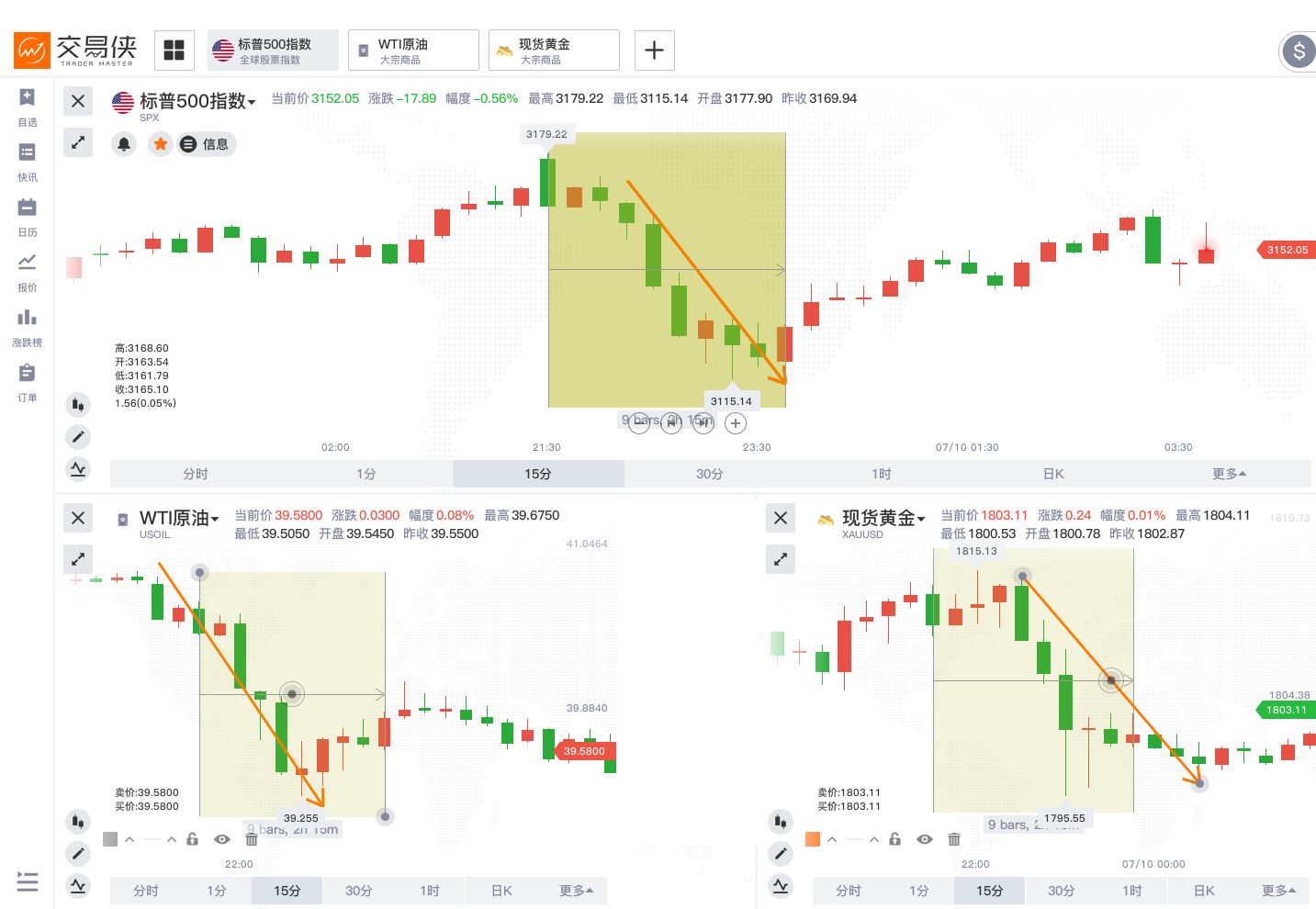Click the 信息 info button
The height and width of the screenshot is (909, 1316).
(x=206, y=144)
